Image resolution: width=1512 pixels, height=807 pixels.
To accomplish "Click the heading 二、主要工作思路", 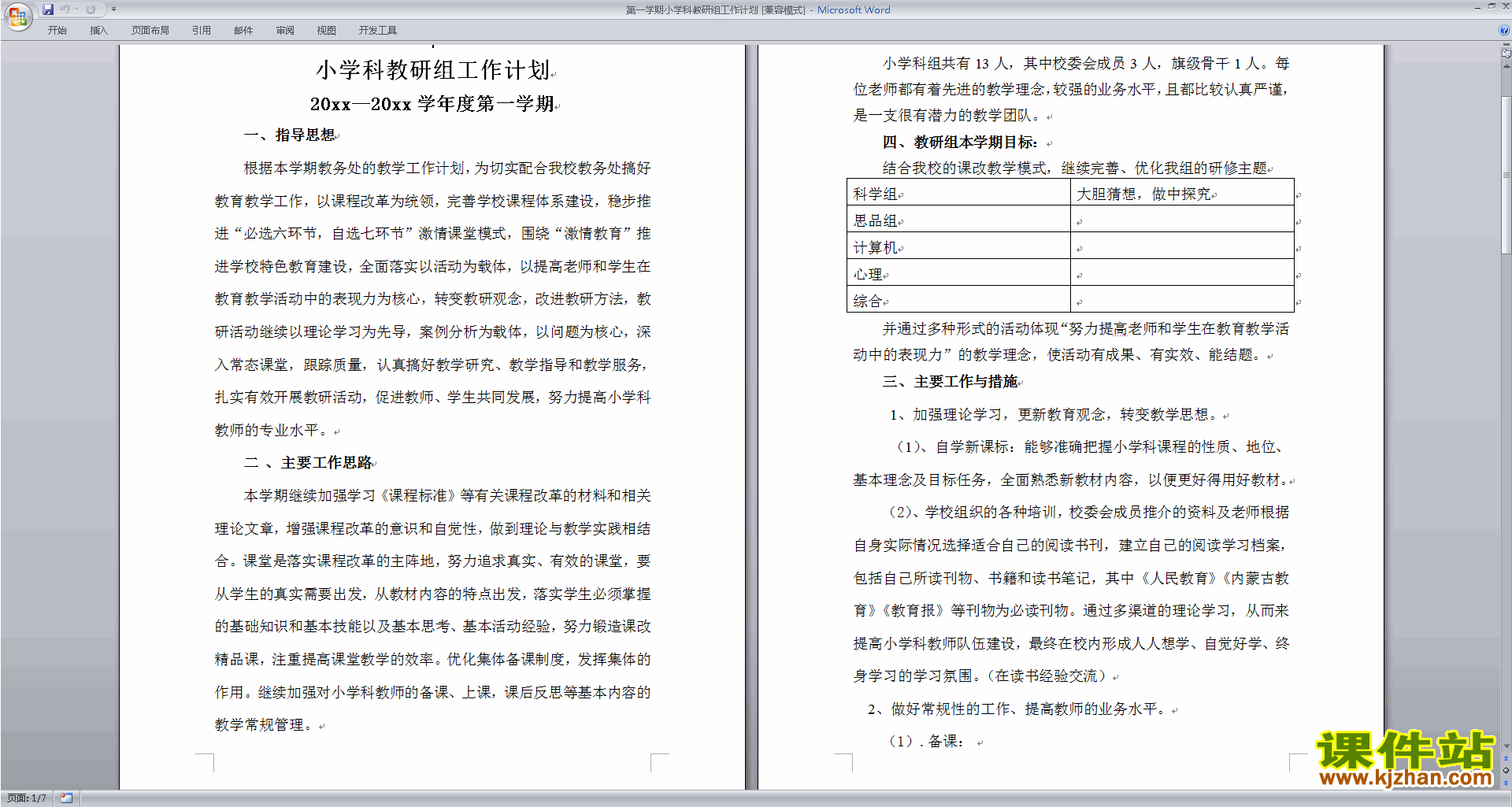I will 308,463.
